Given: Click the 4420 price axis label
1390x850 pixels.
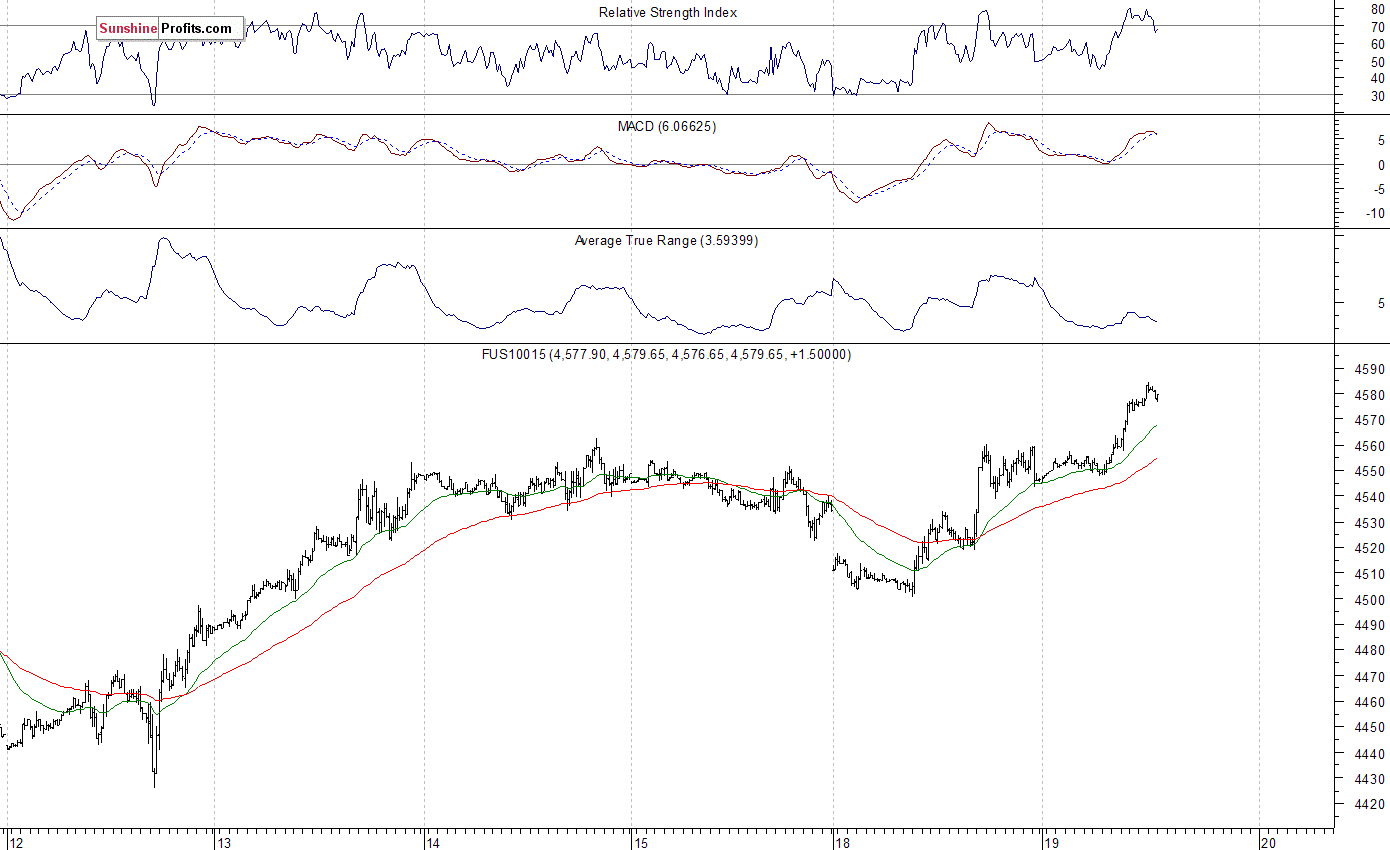Looking at the screenshot, I should [x=1370, y=805].
